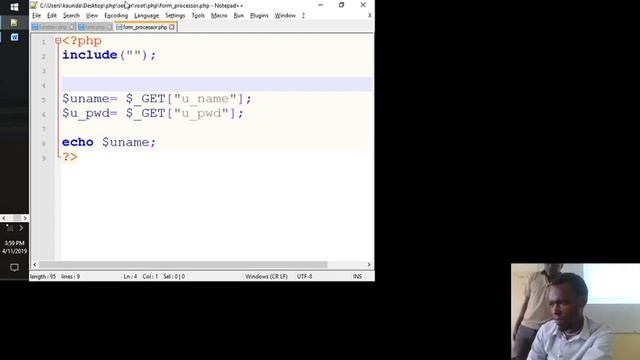Click the editor scrollbar right arrow
The image size is (640, 360).
tap(369, 264)
